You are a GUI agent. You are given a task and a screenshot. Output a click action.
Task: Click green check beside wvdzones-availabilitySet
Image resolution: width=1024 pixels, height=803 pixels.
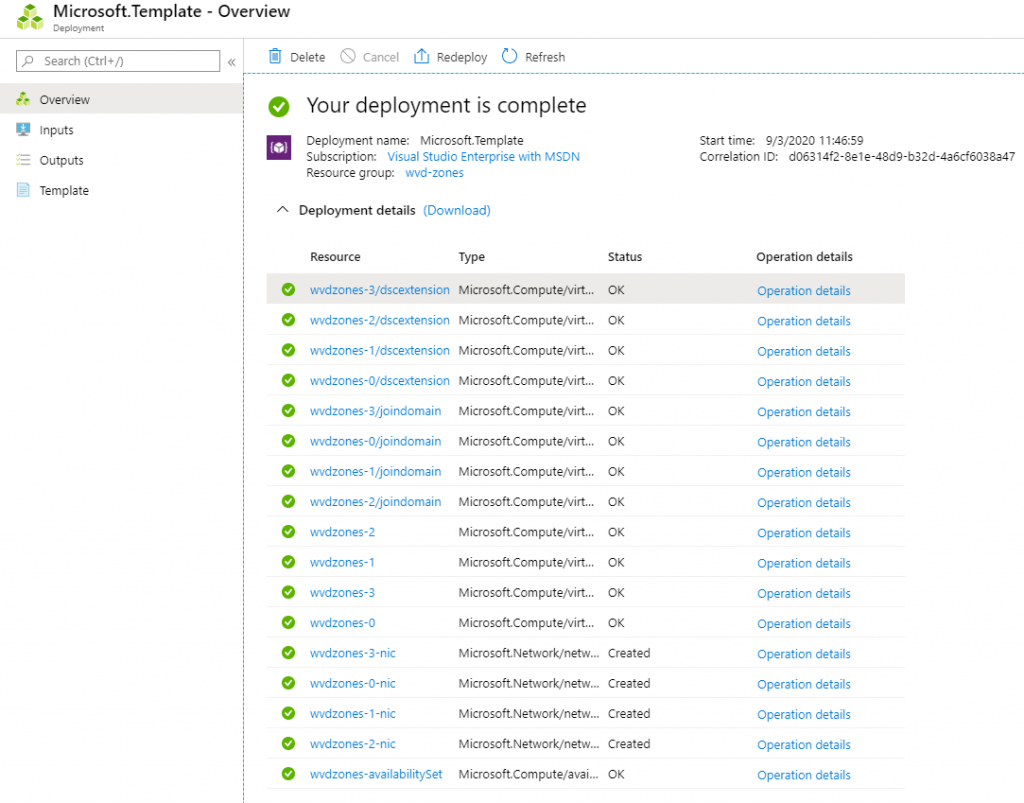pyautogui.click(x=288, y=774)
